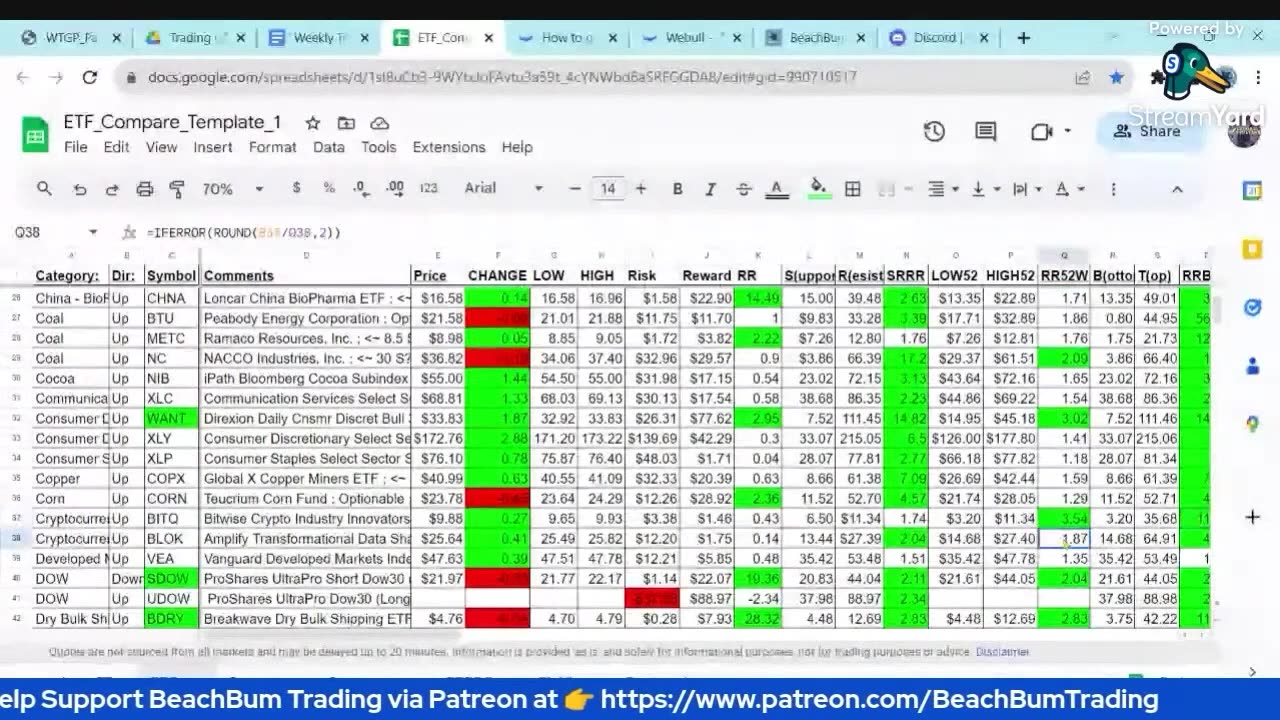
Task: Open the more number formats menu
Action: click(x=428, y=188)
